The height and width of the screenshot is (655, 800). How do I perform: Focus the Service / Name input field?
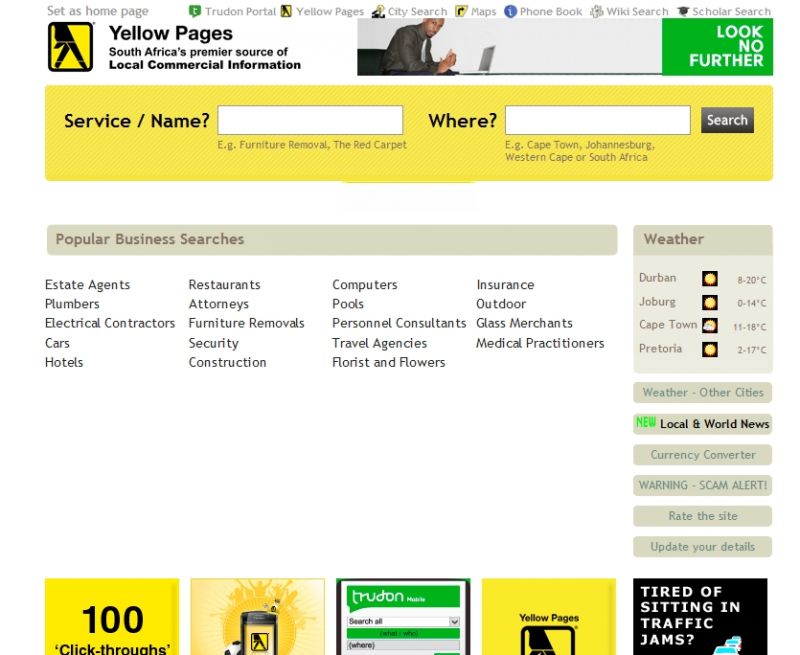310,120
